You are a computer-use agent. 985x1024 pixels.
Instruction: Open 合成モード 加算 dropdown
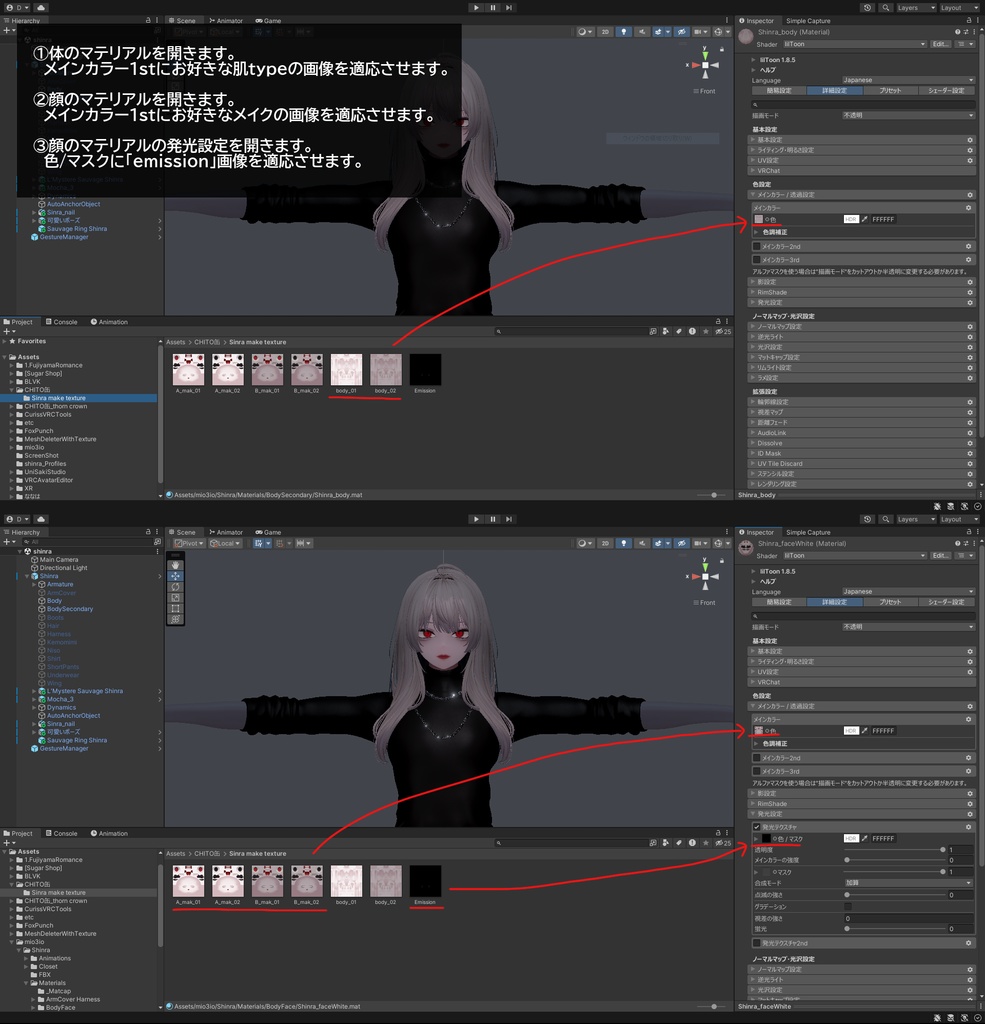tap(909, 883)
